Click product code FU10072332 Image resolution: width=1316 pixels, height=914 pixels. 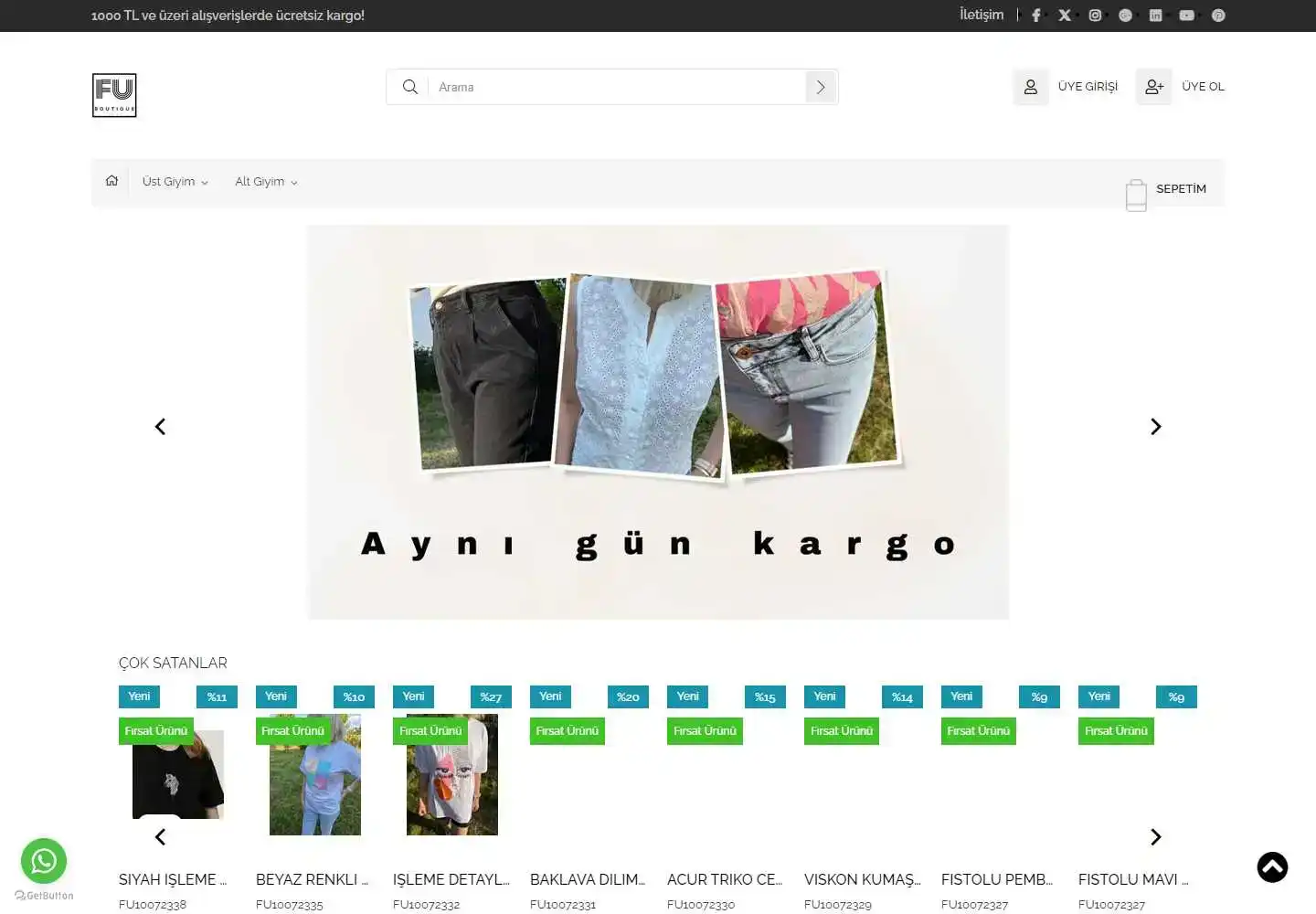point(427,905)
